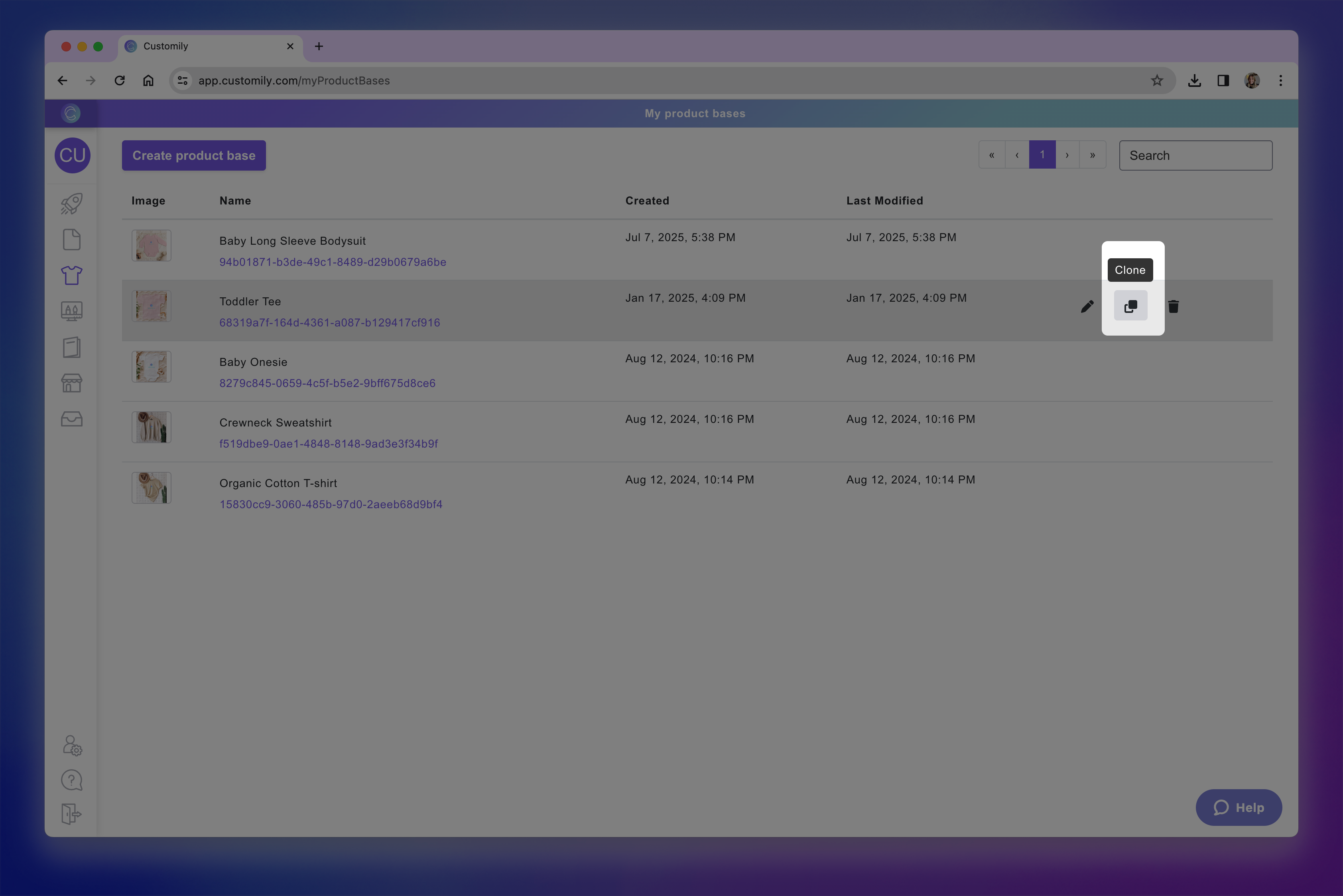Open the user settings icon in the sidebar

pos(72,746)
